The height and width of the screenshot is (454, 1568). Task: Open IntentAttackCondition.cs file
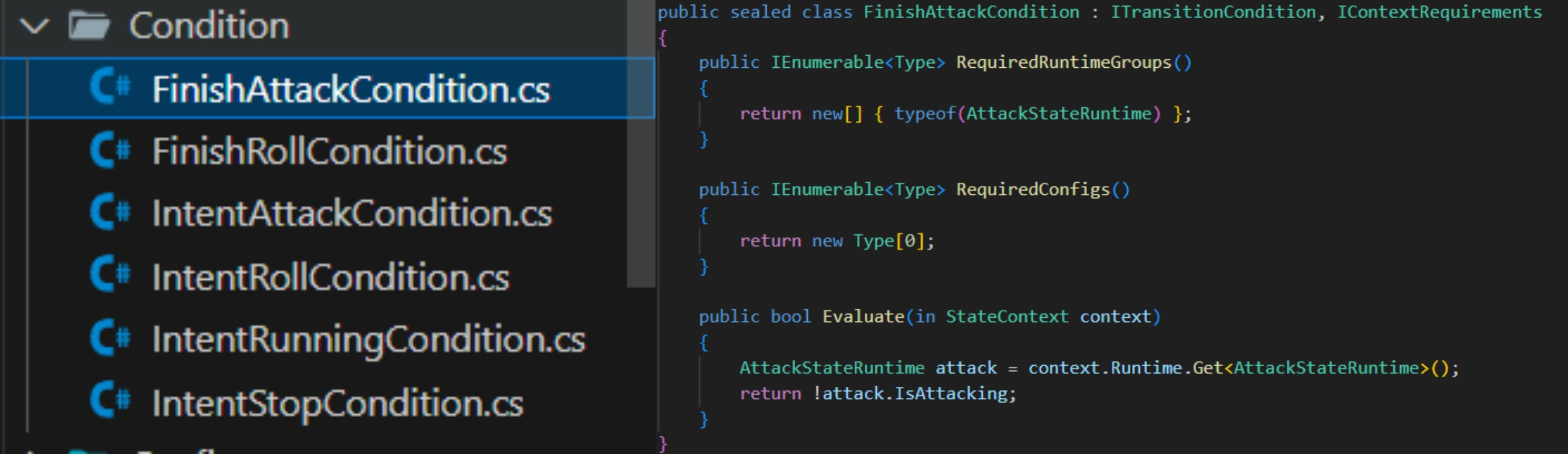pos(353,213)
